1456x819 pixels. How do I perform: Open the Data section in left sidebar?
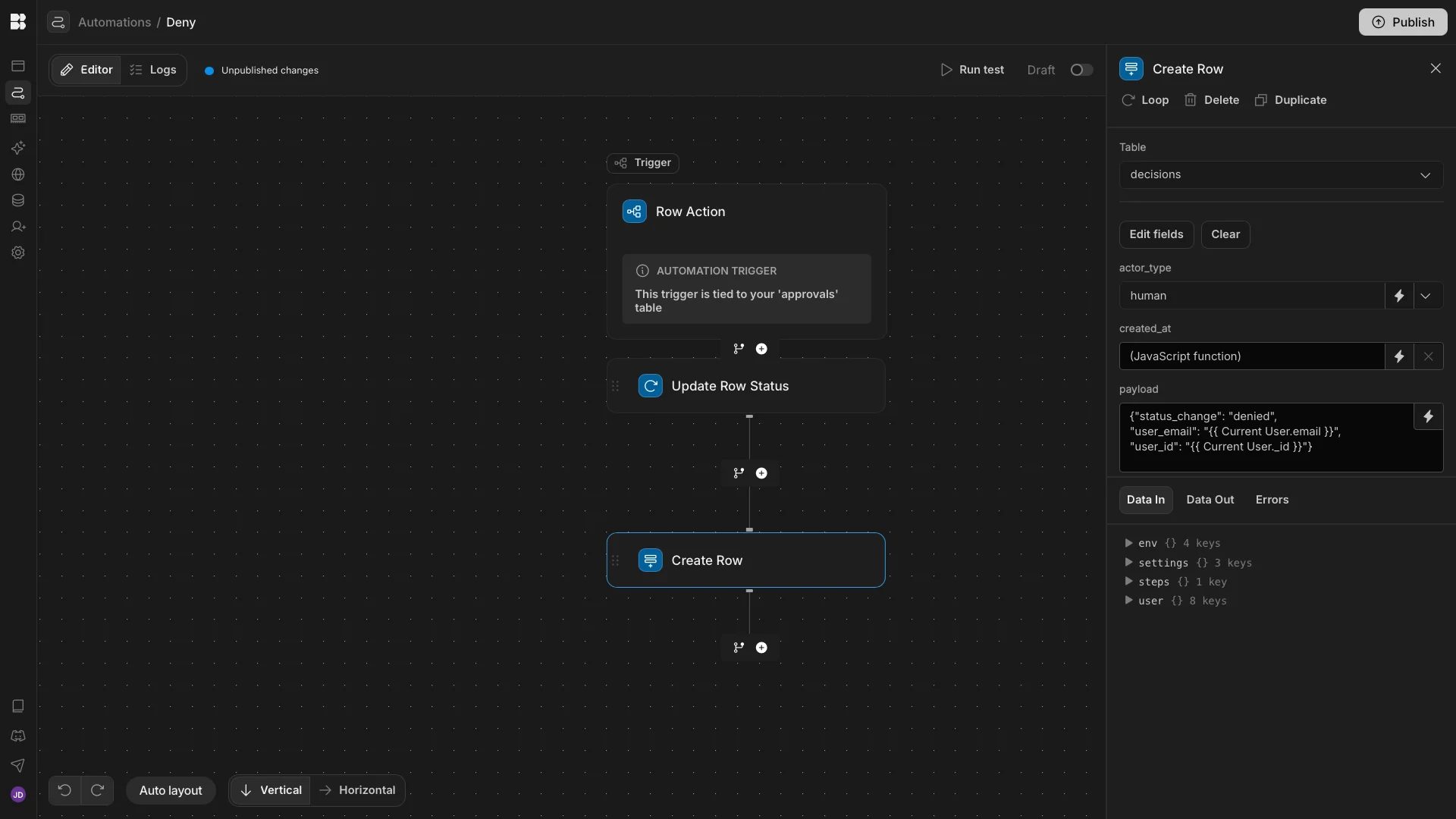pos(18,201)
